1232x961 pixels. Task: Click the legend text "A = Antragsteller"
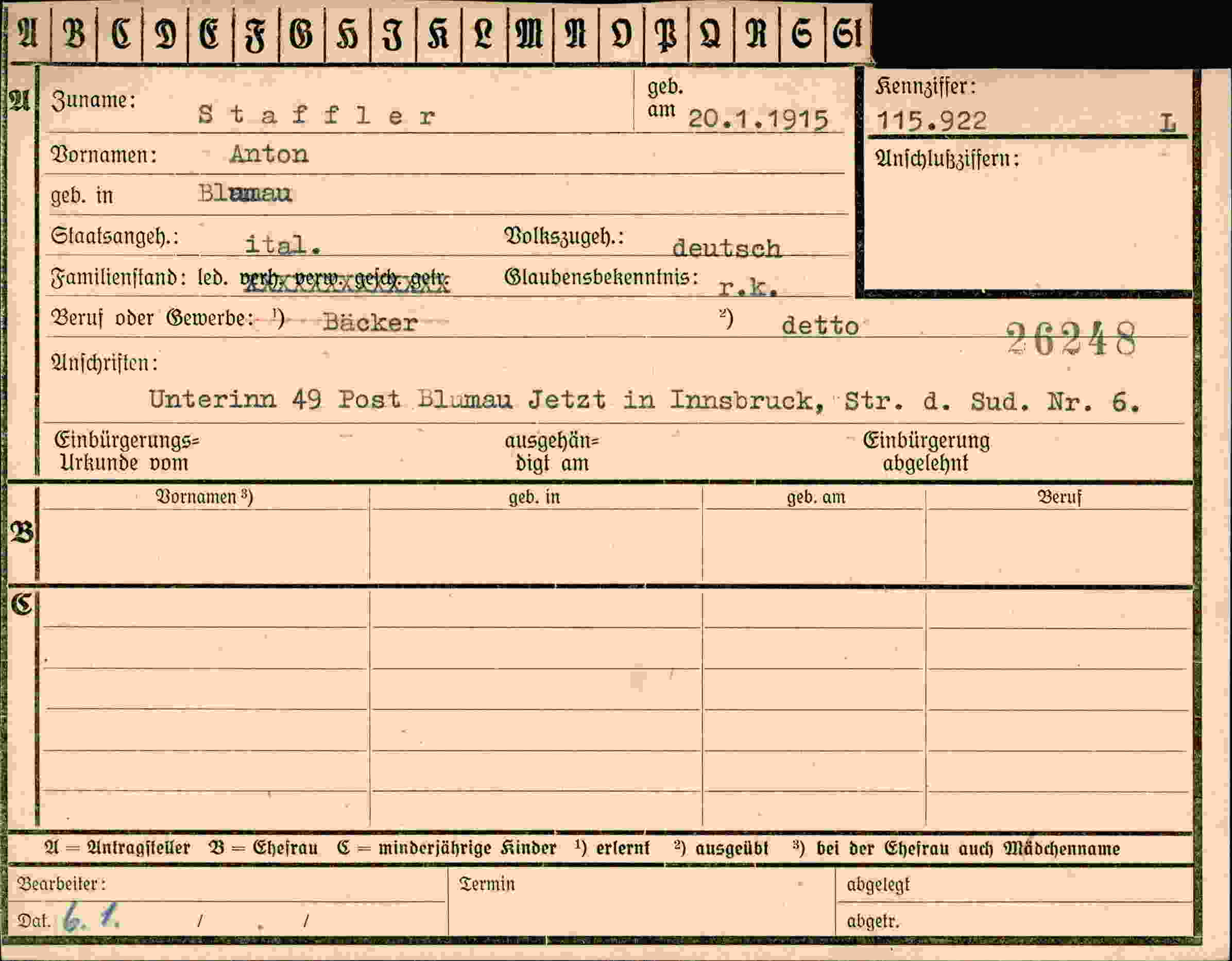pyautogui.click(x=117, y=848)
